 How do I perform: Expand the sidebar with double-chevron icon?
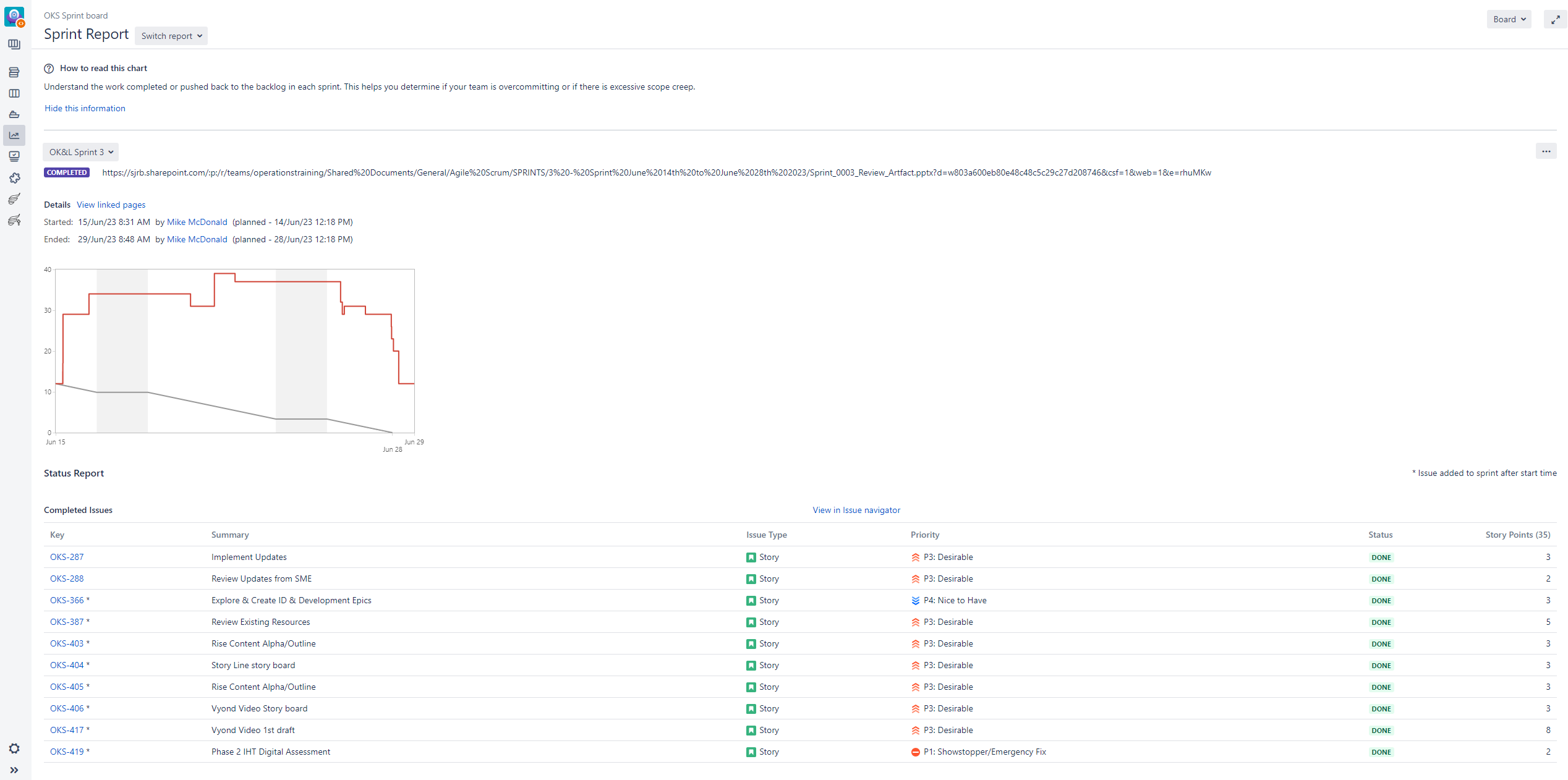click(14, 770)
